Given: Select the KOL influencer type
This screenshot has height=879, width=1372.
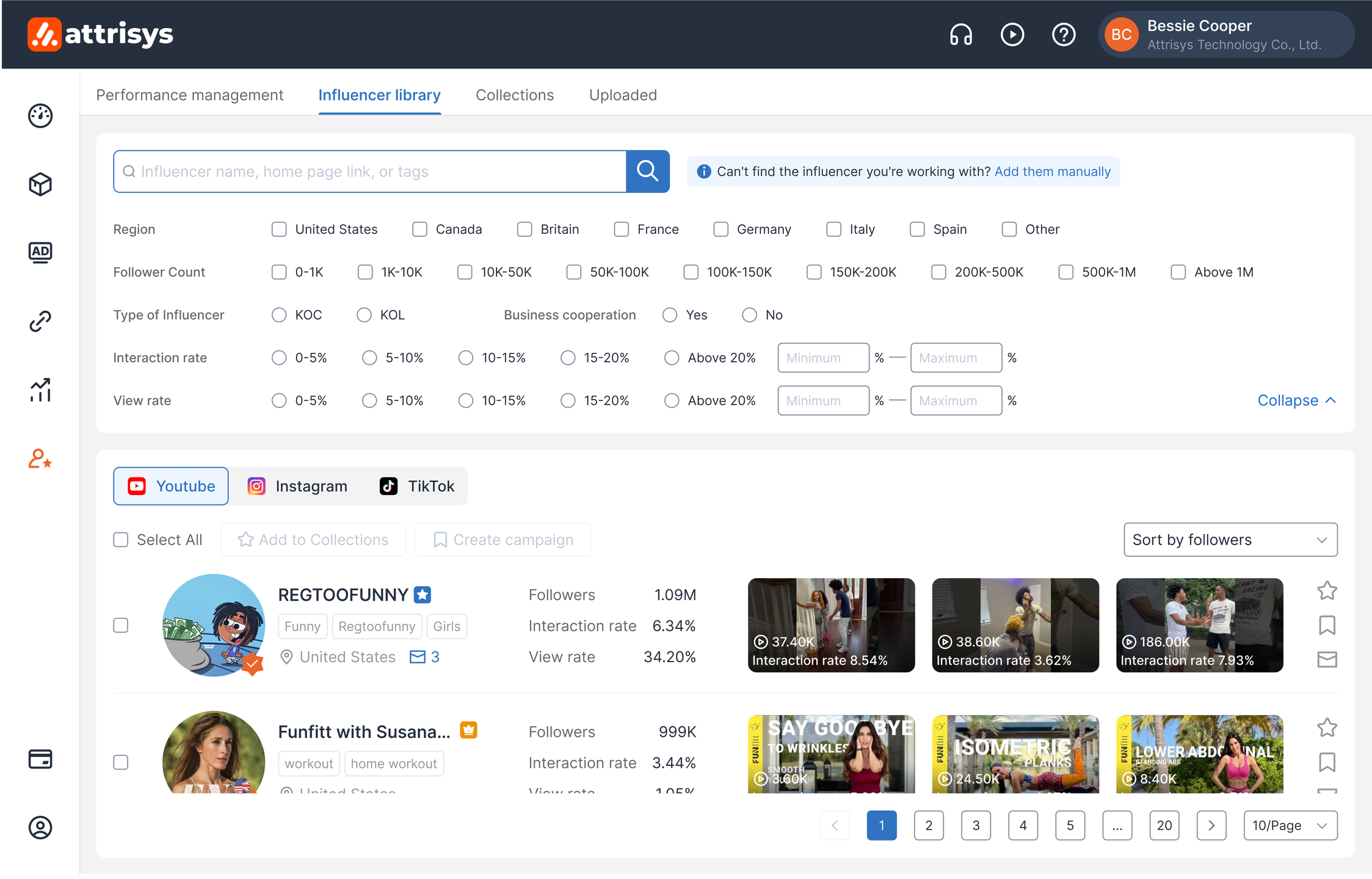Looking at the screenshot, I should click(x=364, y=315).
